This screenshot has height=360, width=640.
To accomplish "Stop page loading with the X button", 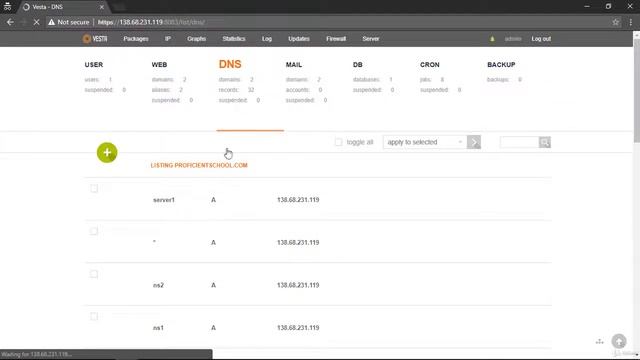I will tap(36, 22).
